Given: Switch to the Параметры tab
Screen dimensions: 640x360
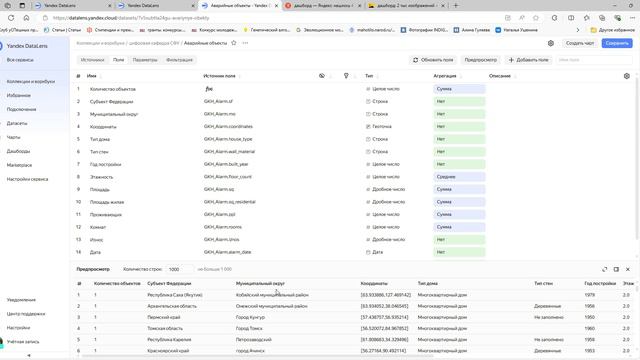Looking at the screenshot, I should coord(145,60).
